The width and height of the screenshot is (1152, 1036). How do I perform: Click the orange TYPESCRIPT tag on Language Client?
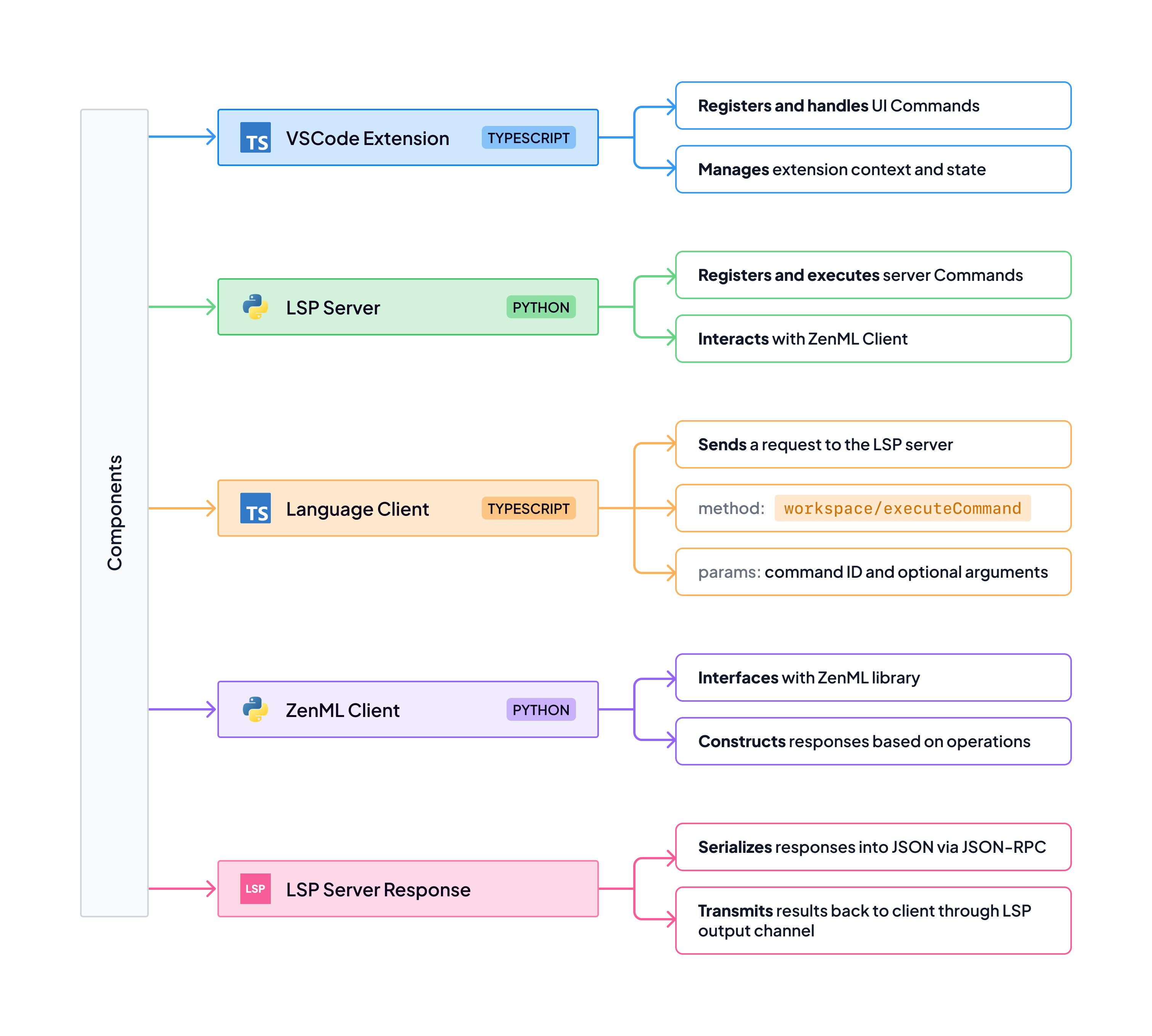click(x=528, y=508)
